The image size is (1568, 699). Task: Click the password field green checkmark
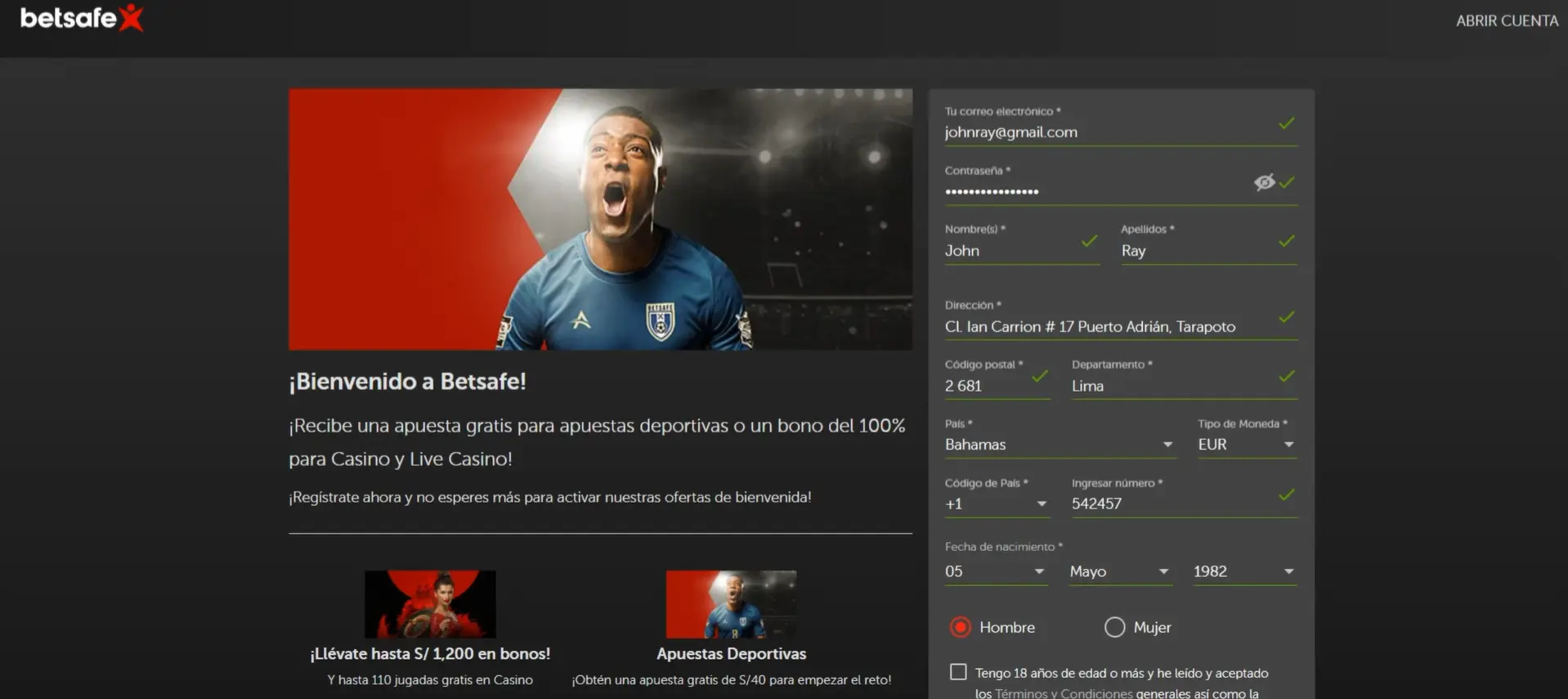(x=1288, y=182)
